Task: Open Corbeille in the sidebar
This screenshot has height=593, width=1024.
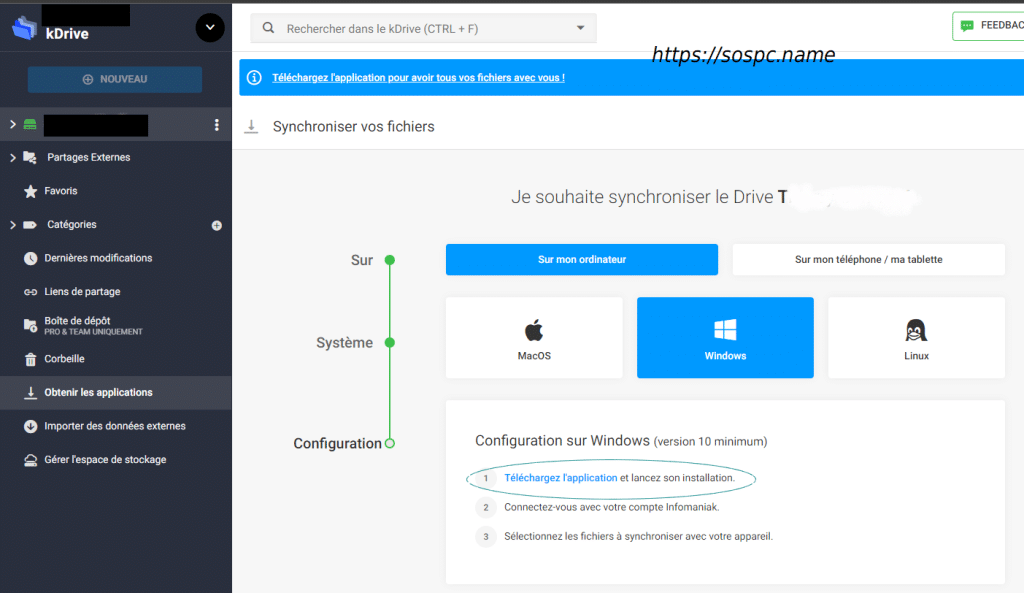Action: (x=64, y=359)
